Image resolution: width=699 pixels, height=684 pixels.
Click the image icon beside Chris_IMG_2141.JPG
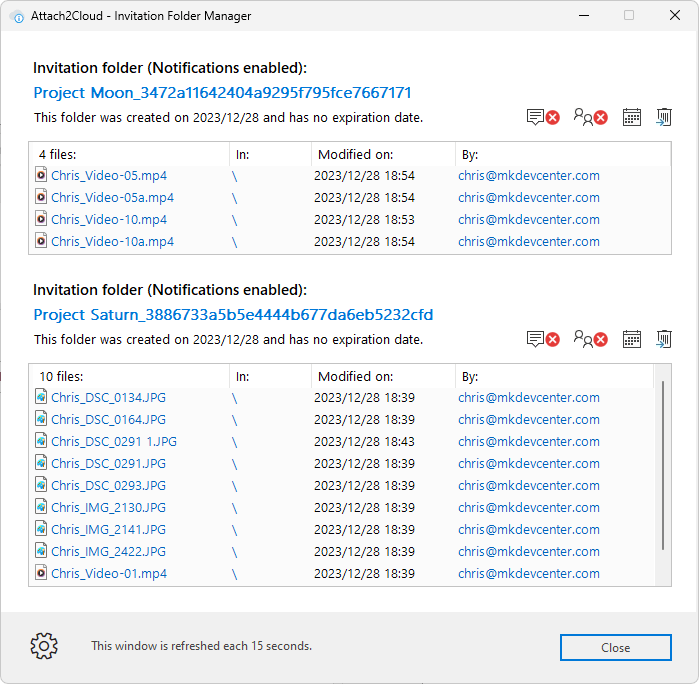pyautogui.click(x=41, y=529)
